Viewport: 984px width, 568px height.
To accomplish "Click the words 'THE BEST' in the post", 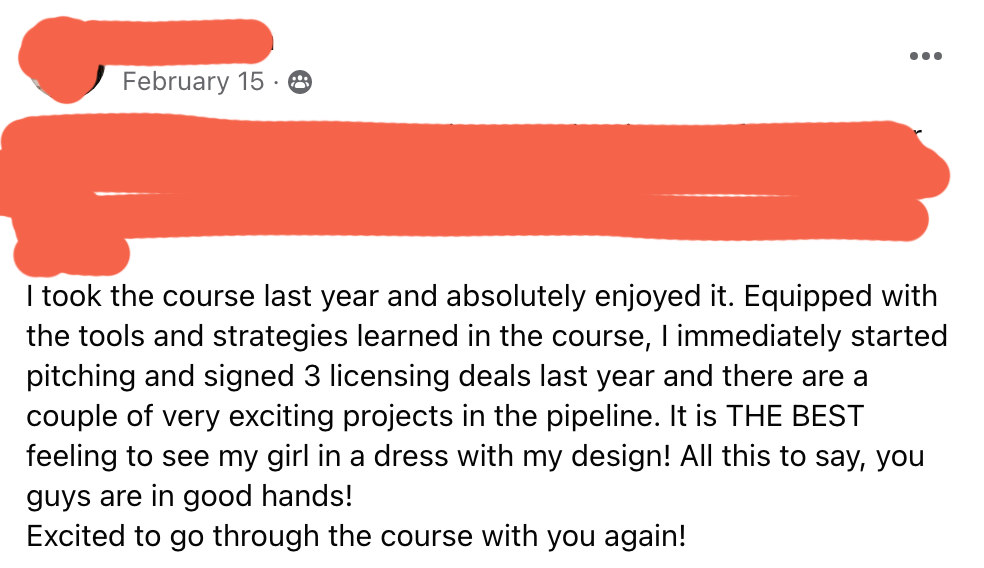I will [x=795, y=416].
